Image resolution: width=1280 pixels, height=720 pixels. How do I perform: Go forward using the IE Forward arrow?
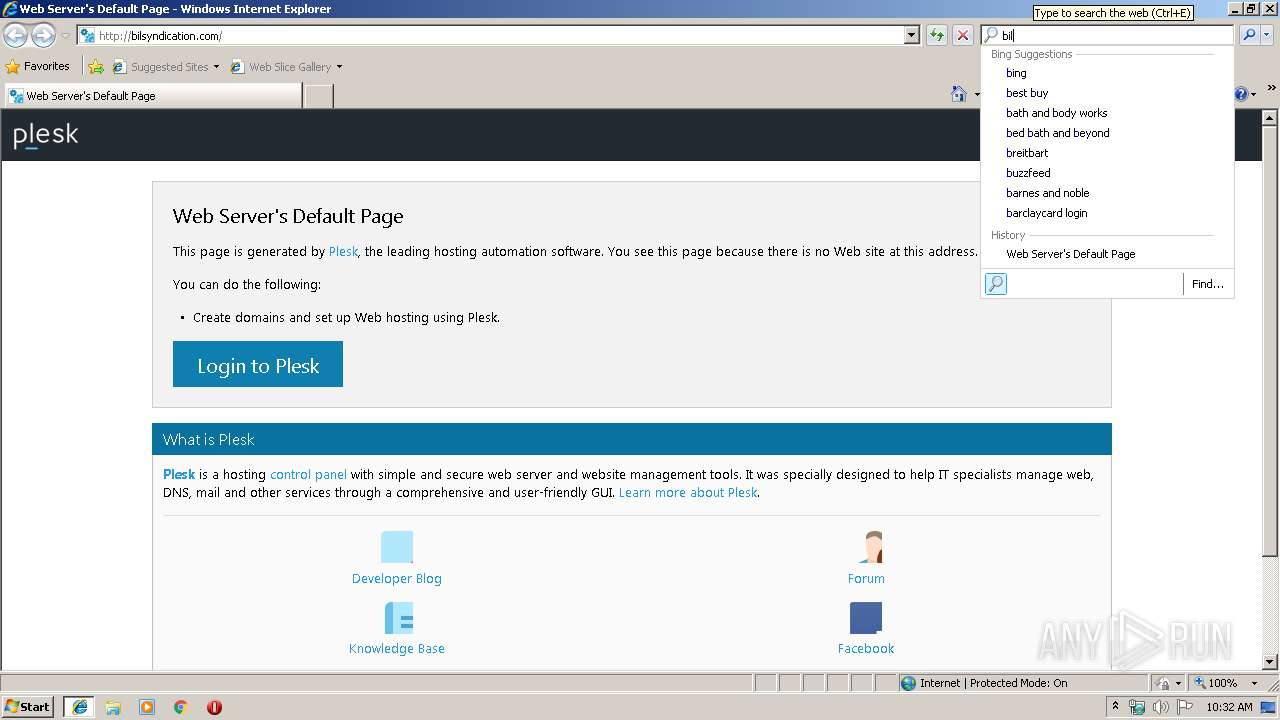click(x=43, y=36)
